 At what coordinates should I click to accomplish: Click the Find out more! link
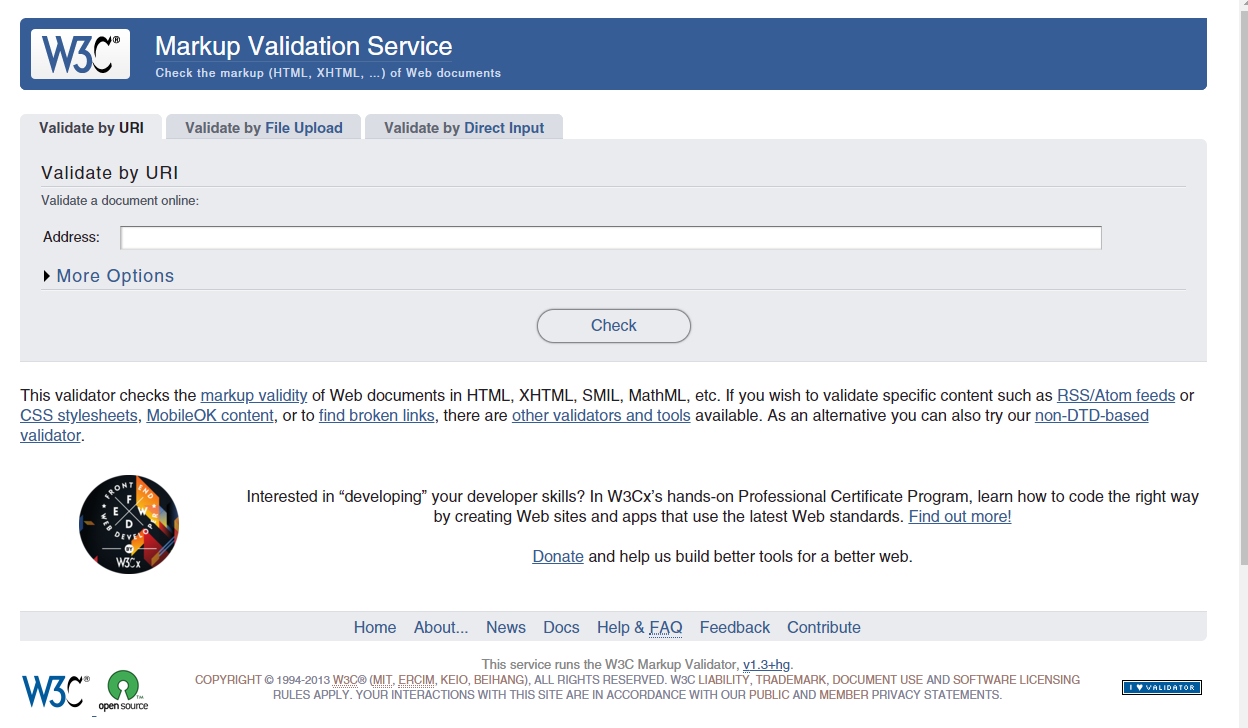point(960,517)
